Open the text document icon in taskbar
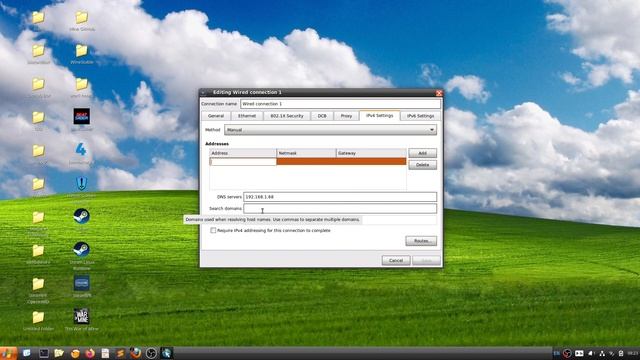The image size is (640, 360). coord(105,353)
